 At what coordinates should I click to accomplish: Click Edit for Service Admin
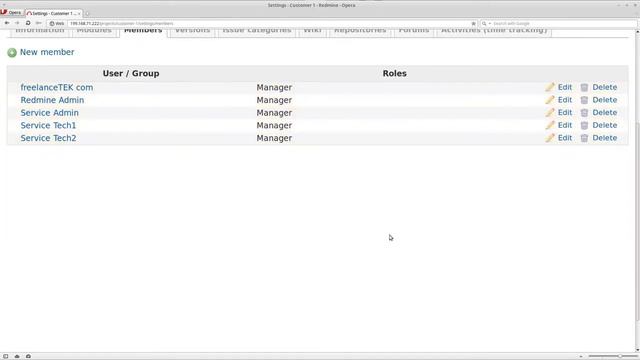[565, 113]
